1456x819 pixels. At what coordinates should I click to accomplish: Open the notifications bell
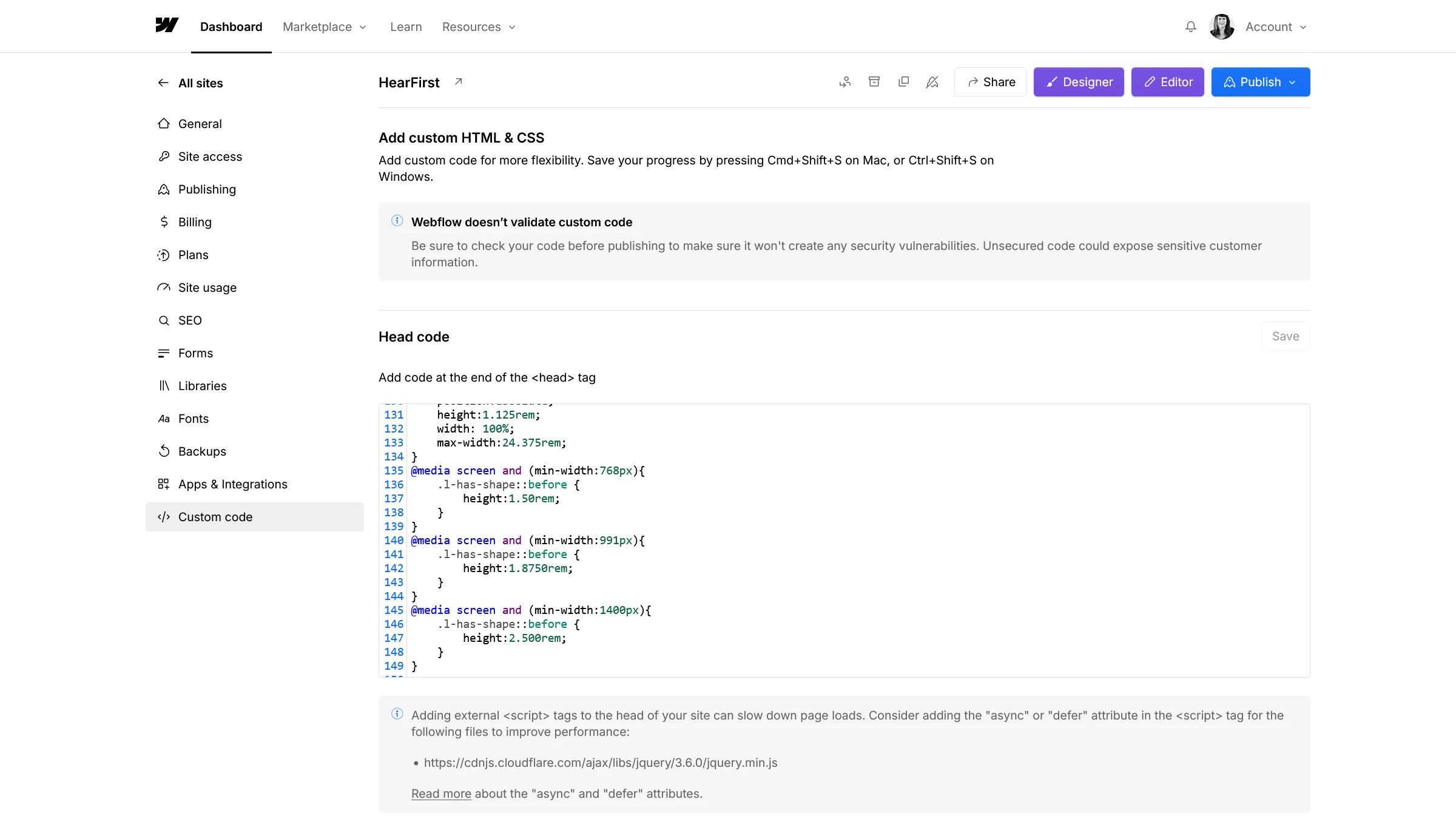point(1190,27)
